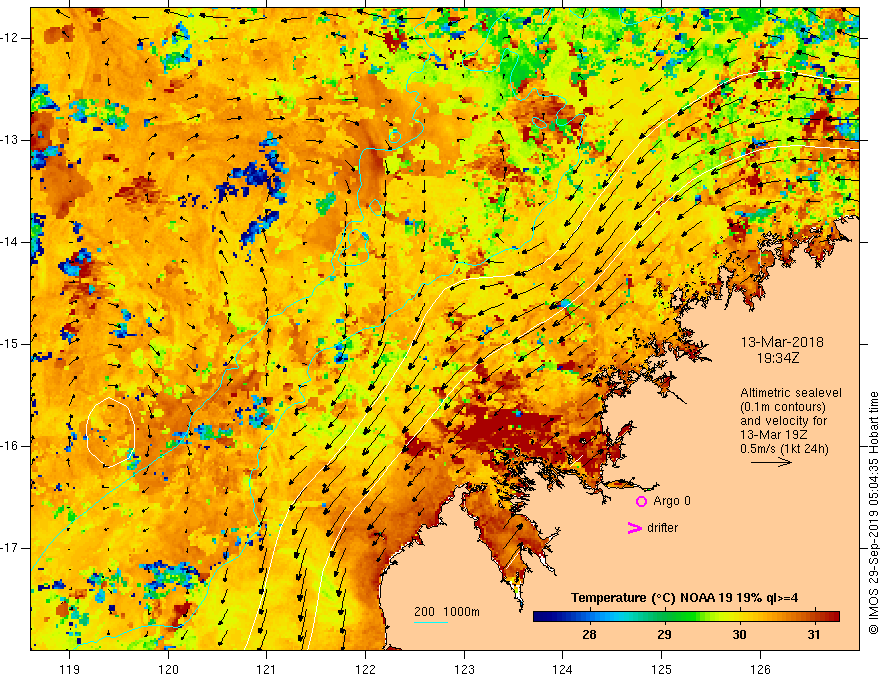Click the longitude axis label 119
880x680 pixels.
point(69,669)
